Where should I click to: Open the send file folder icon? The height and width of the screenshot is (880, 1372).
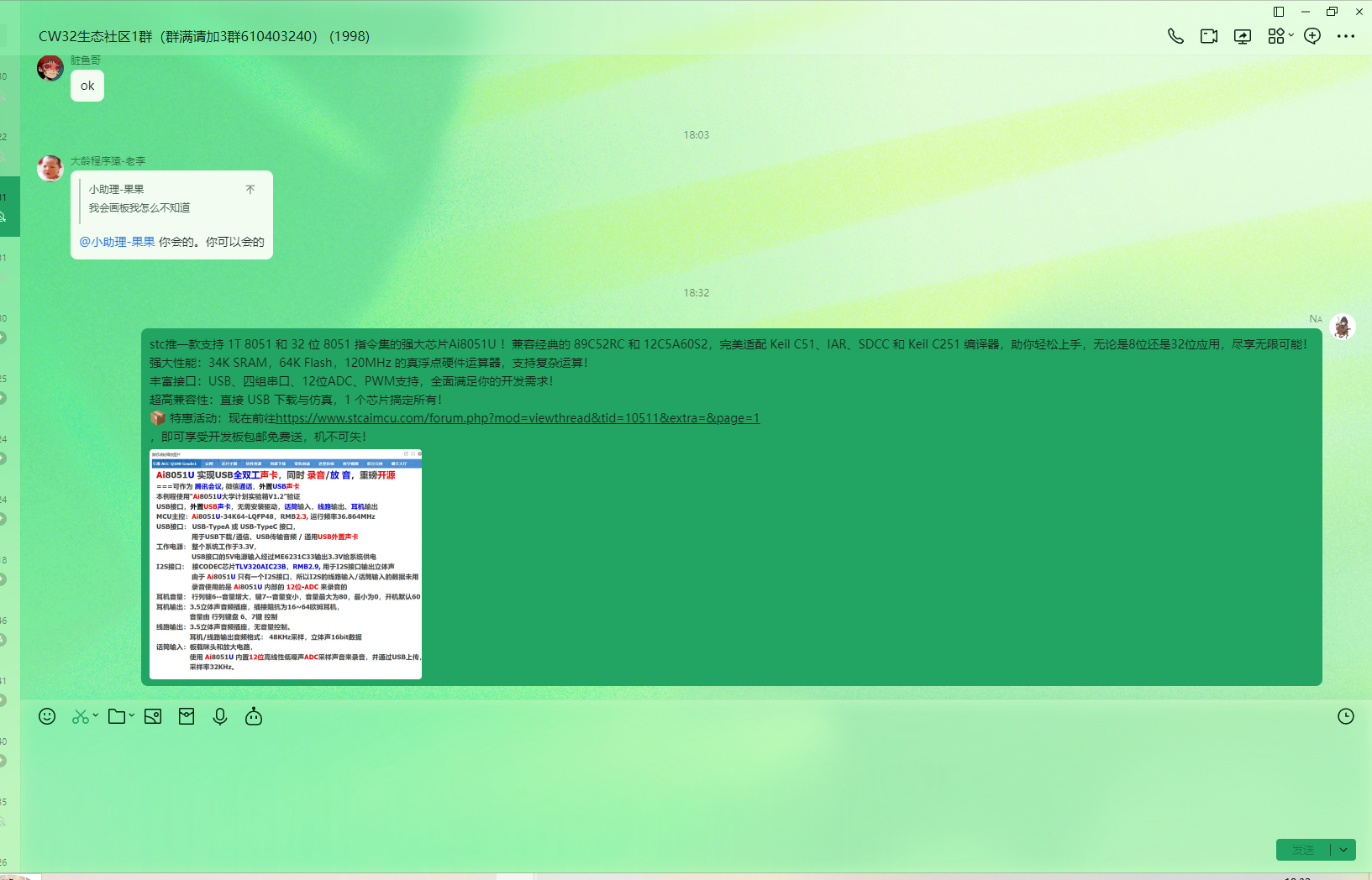[117, 716]
